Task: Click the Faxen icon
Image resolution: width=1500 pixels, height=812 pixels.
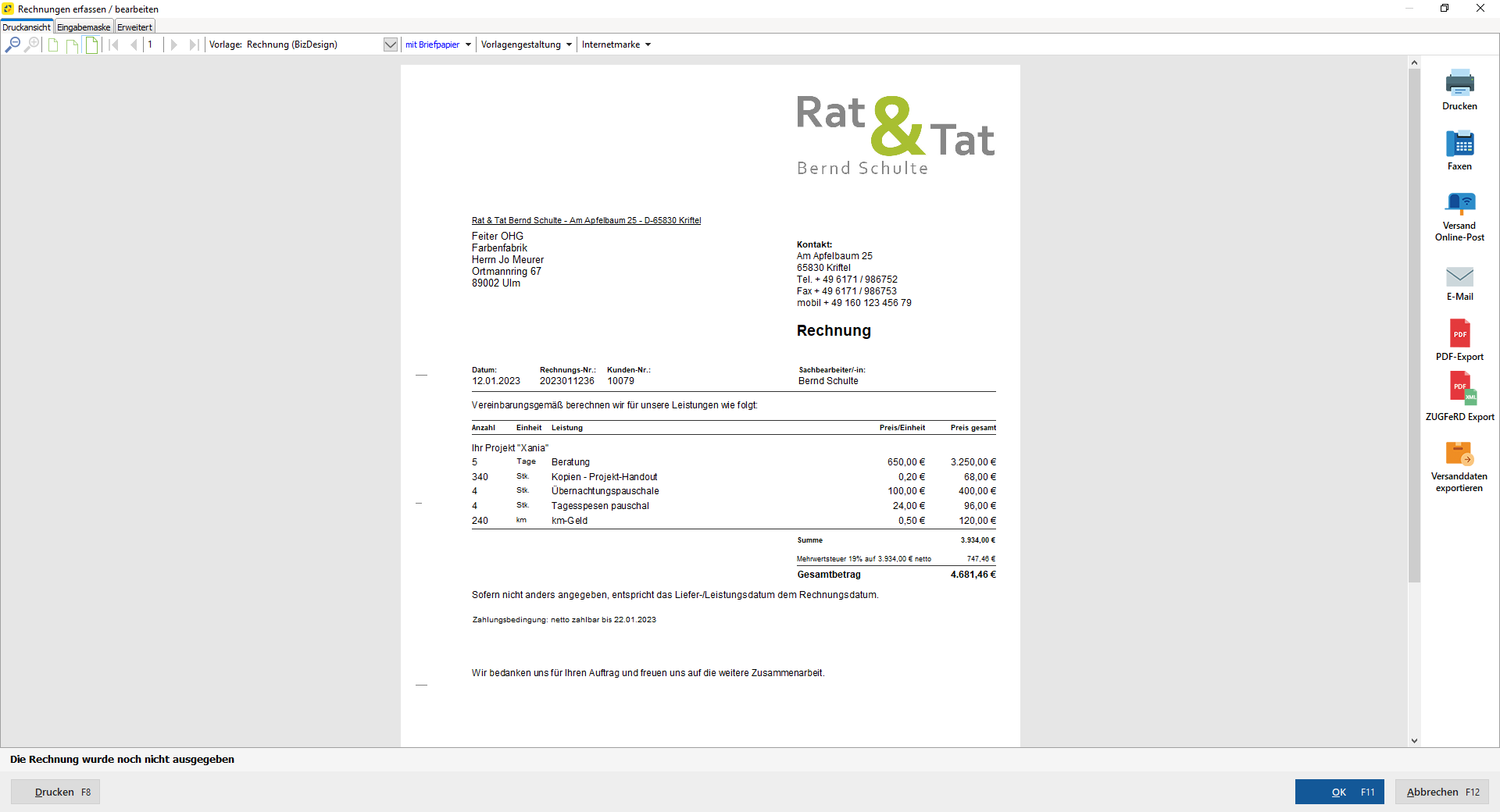Action: click(1459, 150)
